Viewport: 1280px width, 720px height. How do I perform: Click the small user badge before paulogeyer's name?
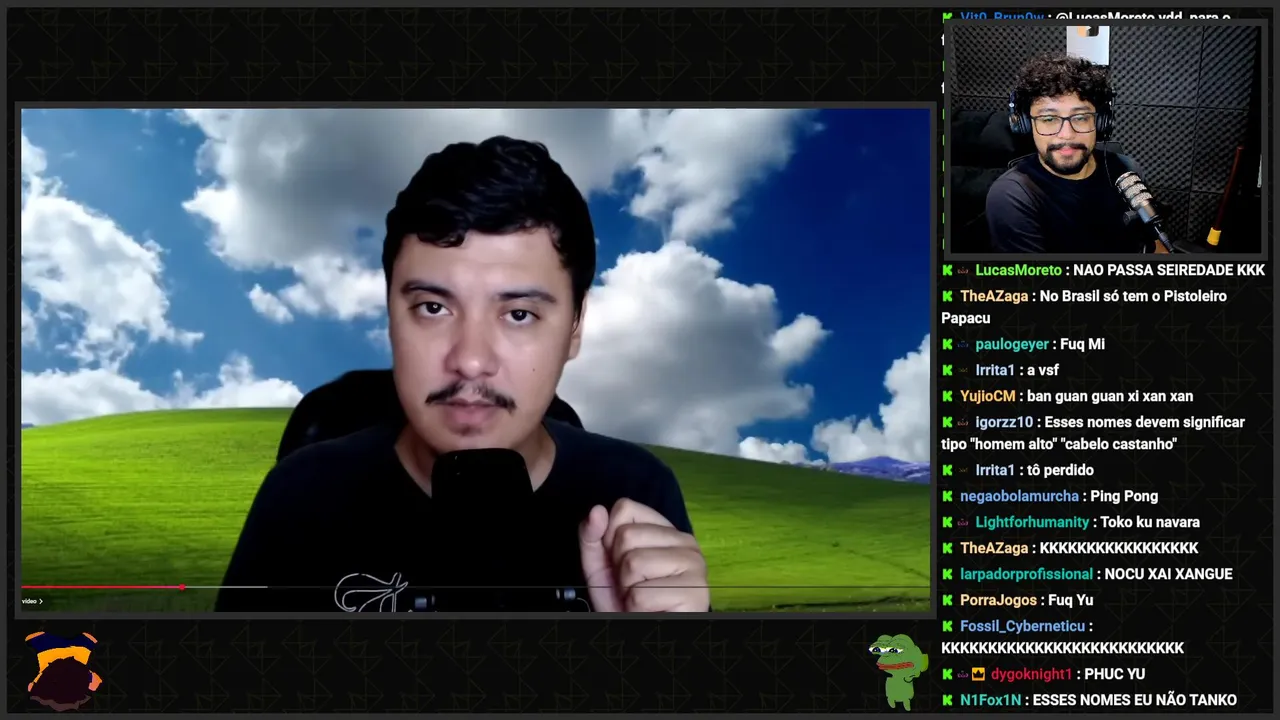click(963, 344)
